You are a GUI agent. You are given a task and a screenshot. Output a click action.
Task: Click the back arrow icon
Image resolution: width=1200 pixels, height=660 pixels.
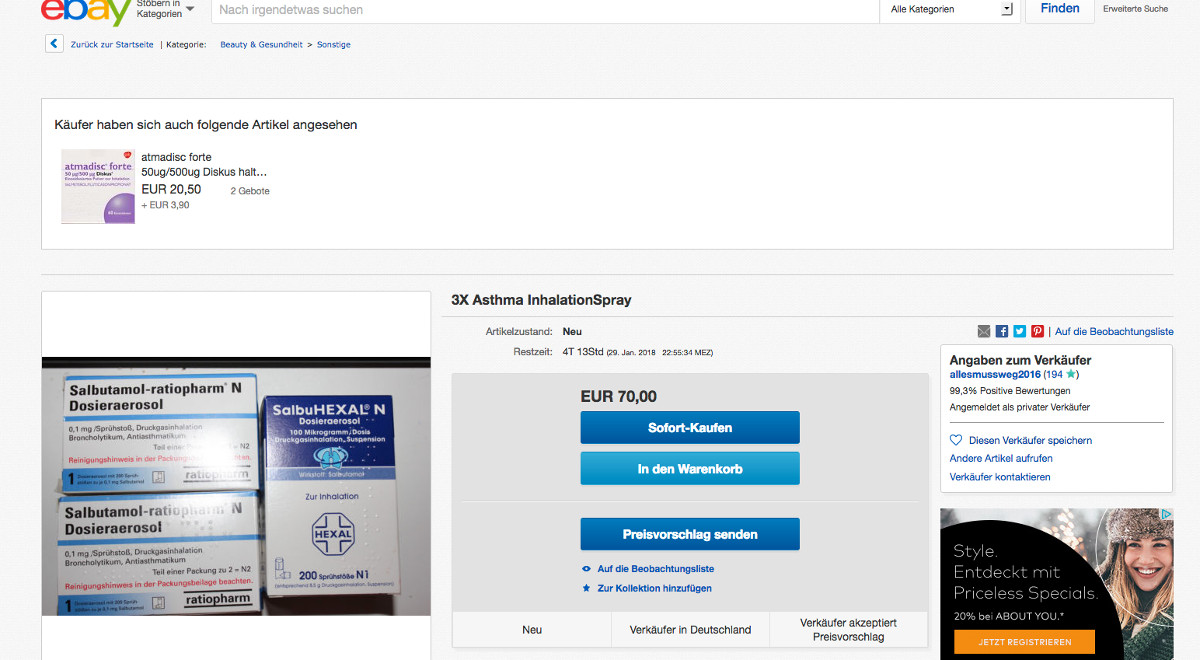[x=54, y=44]
